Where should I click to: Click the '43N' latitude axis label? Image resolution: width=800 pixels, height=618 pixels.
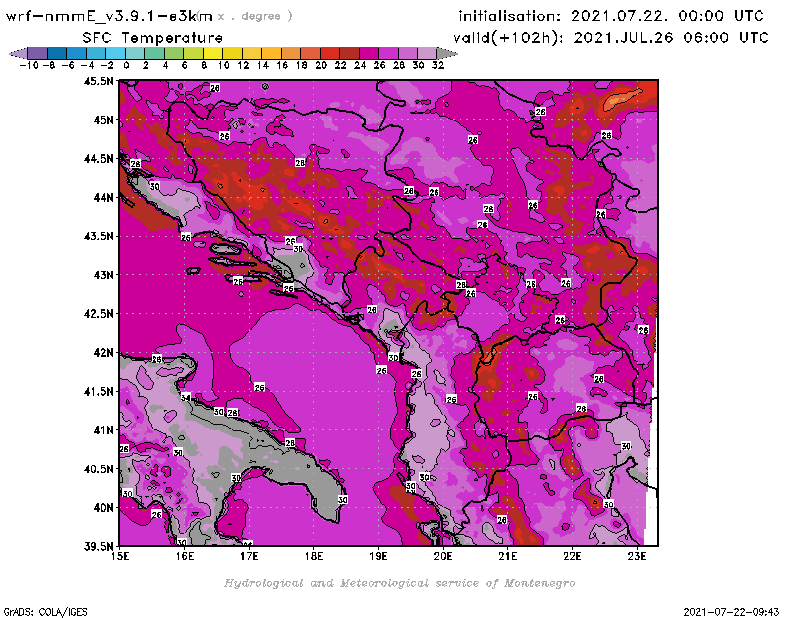103,275
